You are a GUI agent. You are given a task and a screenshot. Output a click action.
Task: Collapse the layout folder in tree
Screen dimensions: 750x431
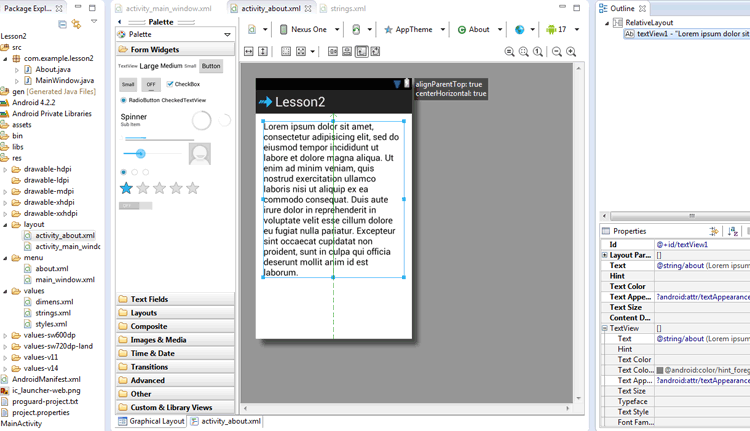click(5, 224)
